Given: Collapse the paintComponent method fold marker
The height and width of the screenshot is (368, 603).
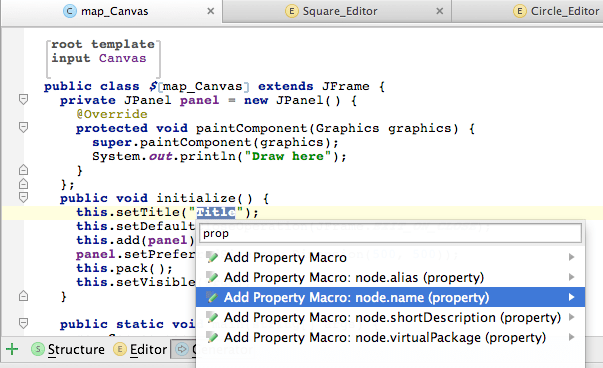Looking at the screenshot, I should click(23, 127).
